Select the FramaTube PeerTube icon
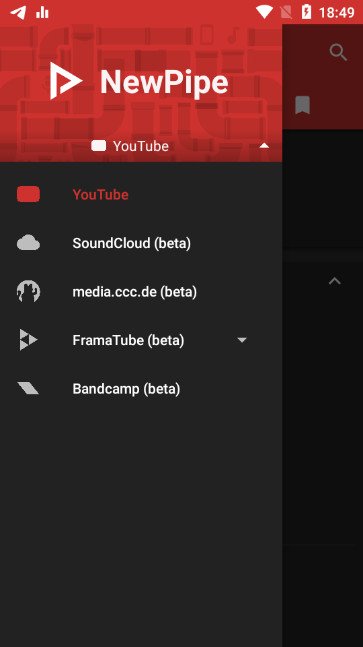Viewport: 363px width, 647px height. click(x=28, y=340)
